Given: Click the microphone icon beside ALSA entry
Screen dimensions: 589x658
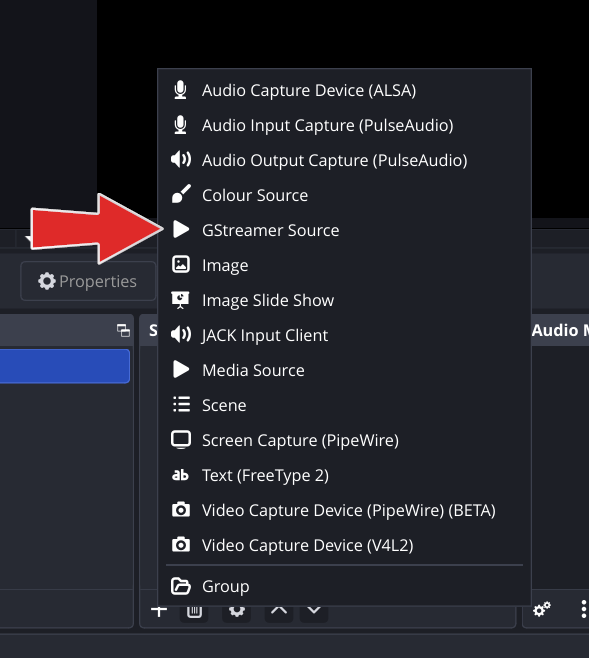Looking at the screenshot, I should click(x=180, y=90).
